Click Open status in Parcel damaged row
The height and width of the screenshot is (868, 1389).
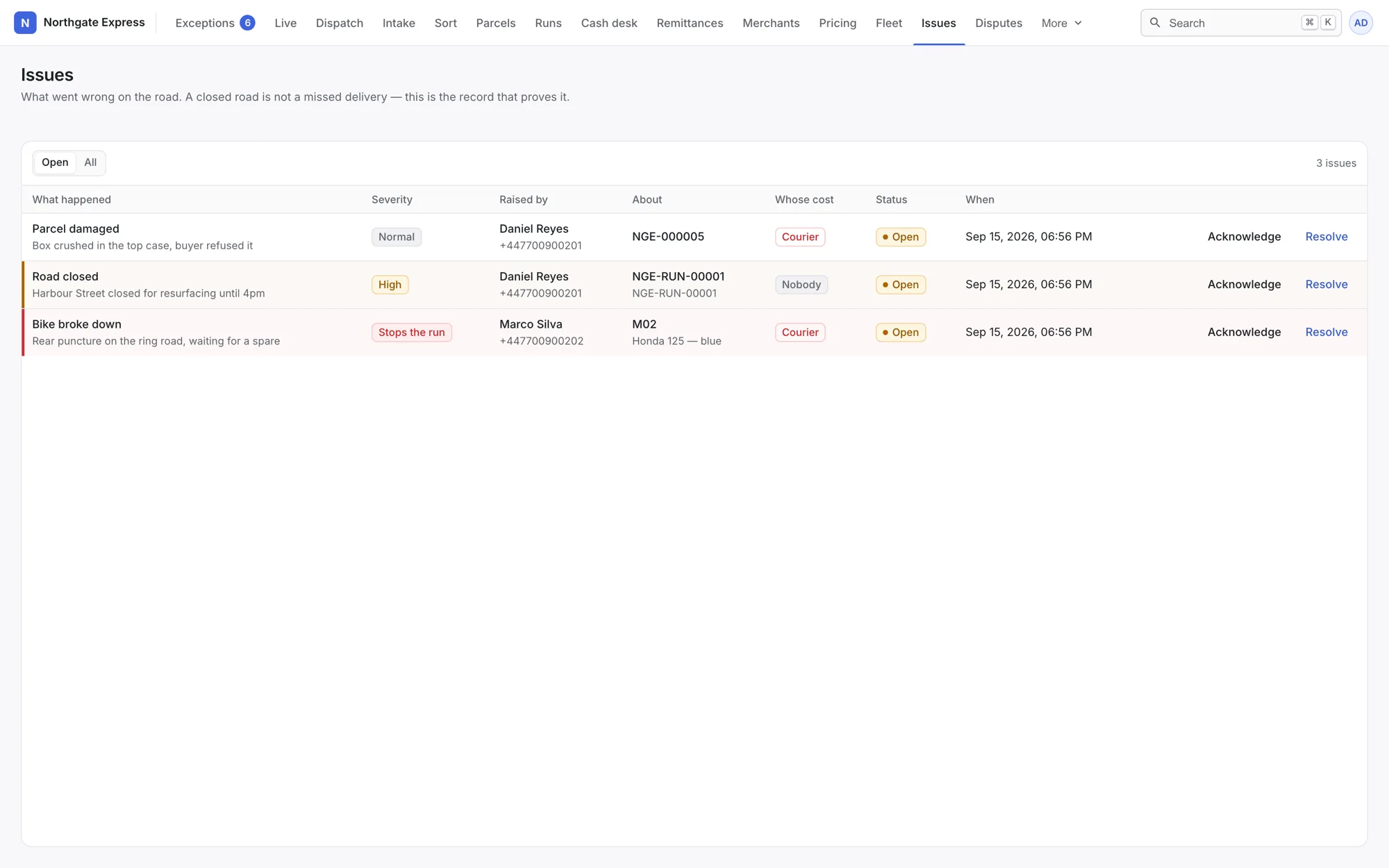(x=901, y=237)
